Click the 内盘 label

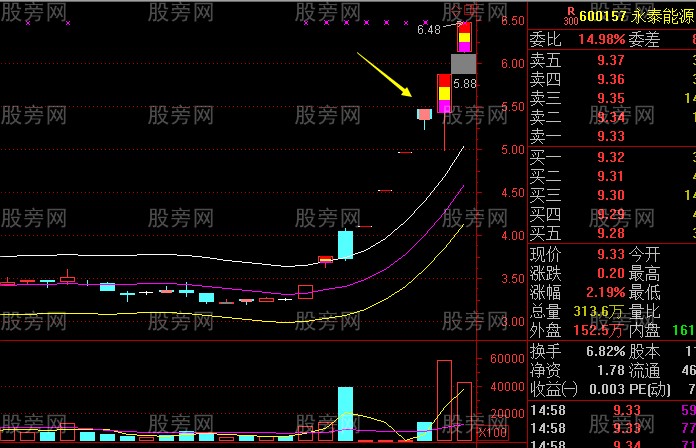click(x=644, y=330)
